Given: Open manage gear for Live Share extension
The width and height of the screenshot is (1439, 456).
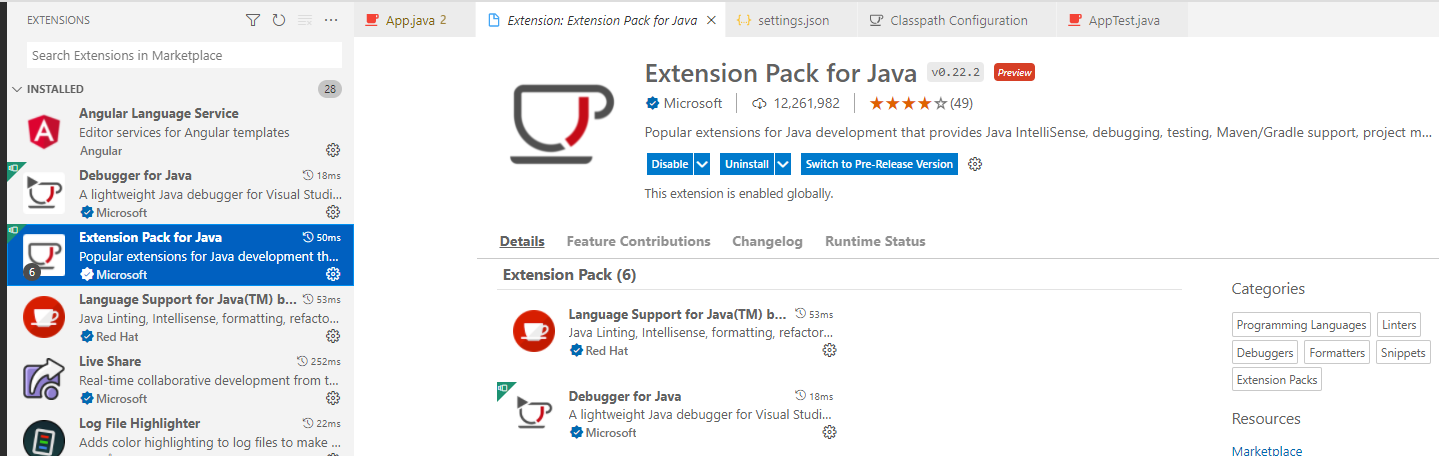Looking at the screenshot, I should coord(333,398).
